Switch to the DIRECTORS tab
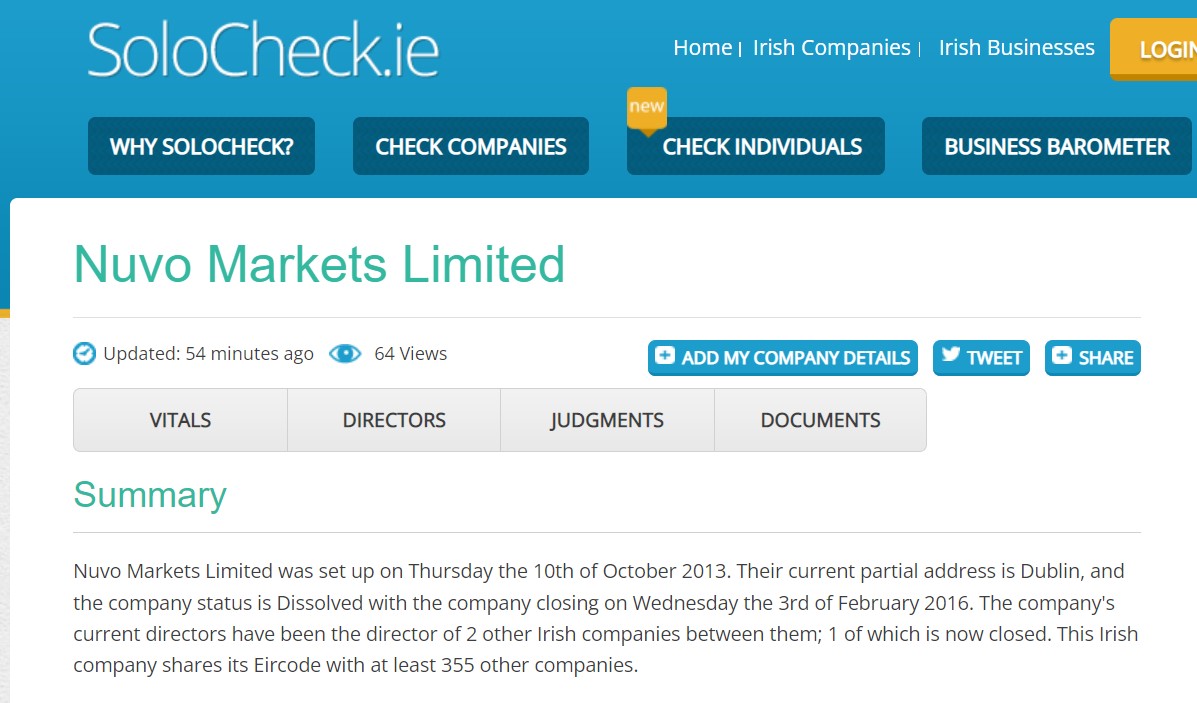The width and height of the screenshot is (1197, 703). pos(393,419)
